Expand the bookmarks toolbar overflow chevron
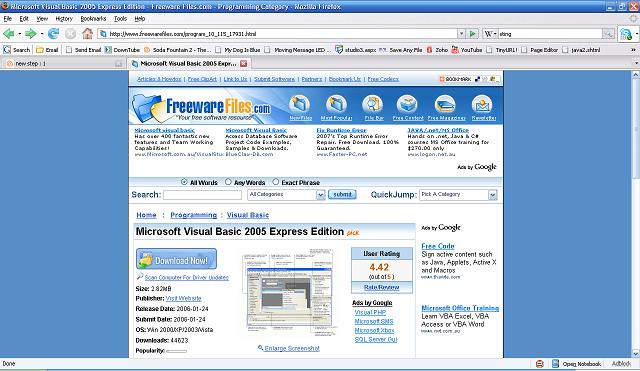640x371 pixels. pos(633,50)
